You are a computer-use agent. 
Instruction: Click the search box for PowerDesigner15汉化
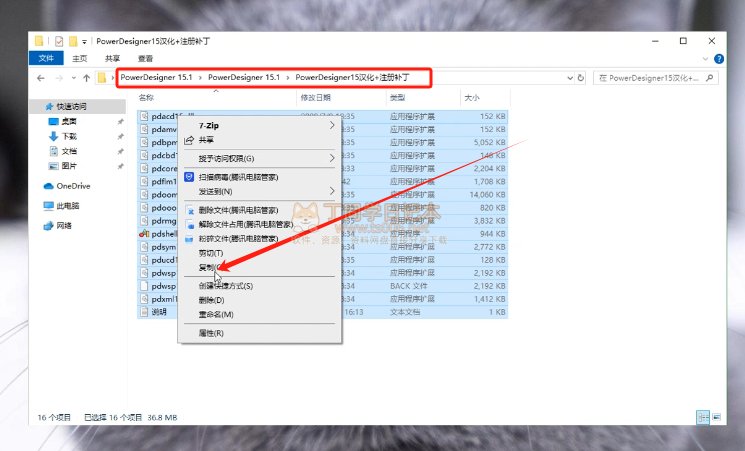[x=656, y=78]
